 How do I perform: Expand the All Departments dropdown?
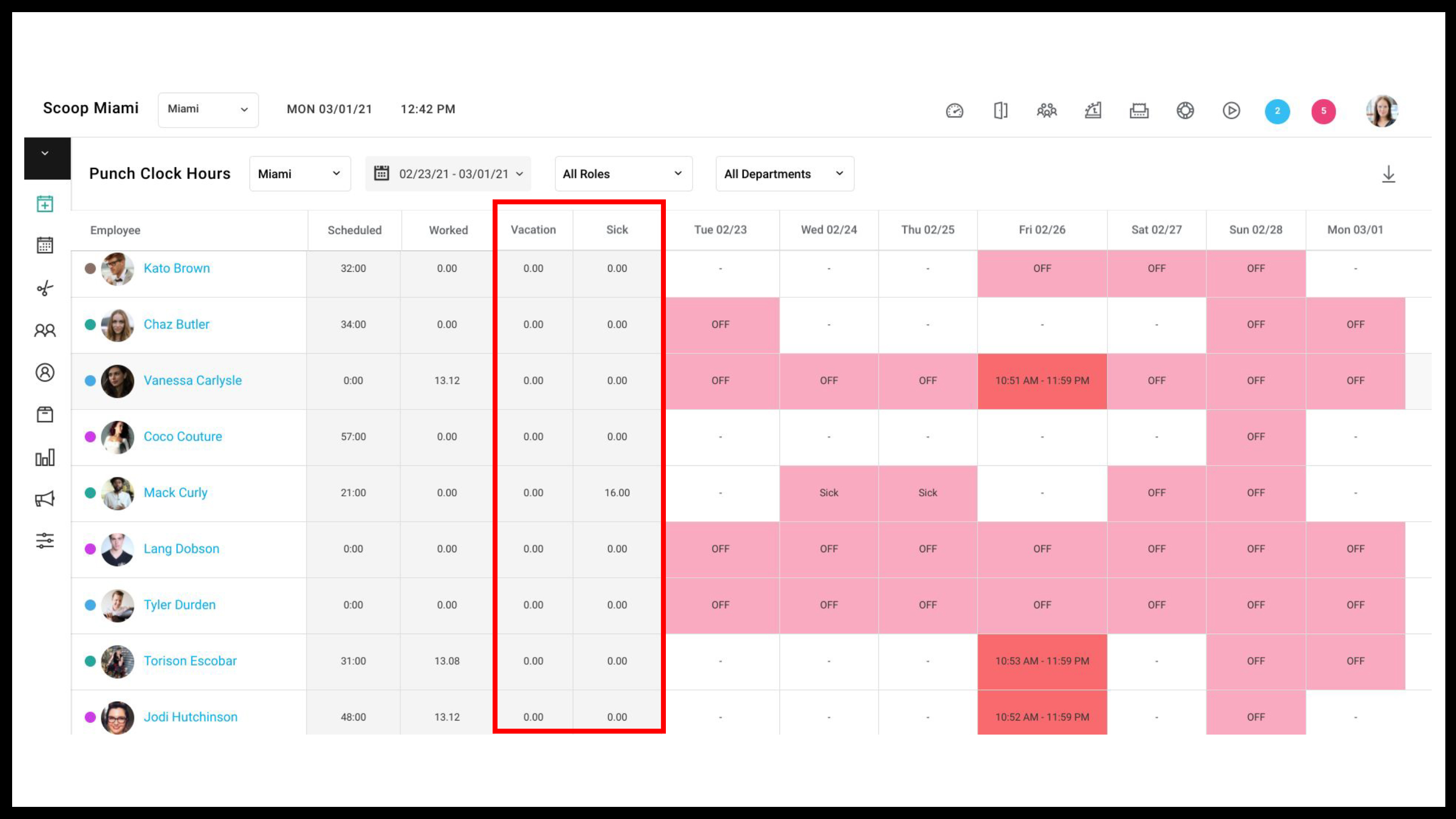tap(784, 174)
